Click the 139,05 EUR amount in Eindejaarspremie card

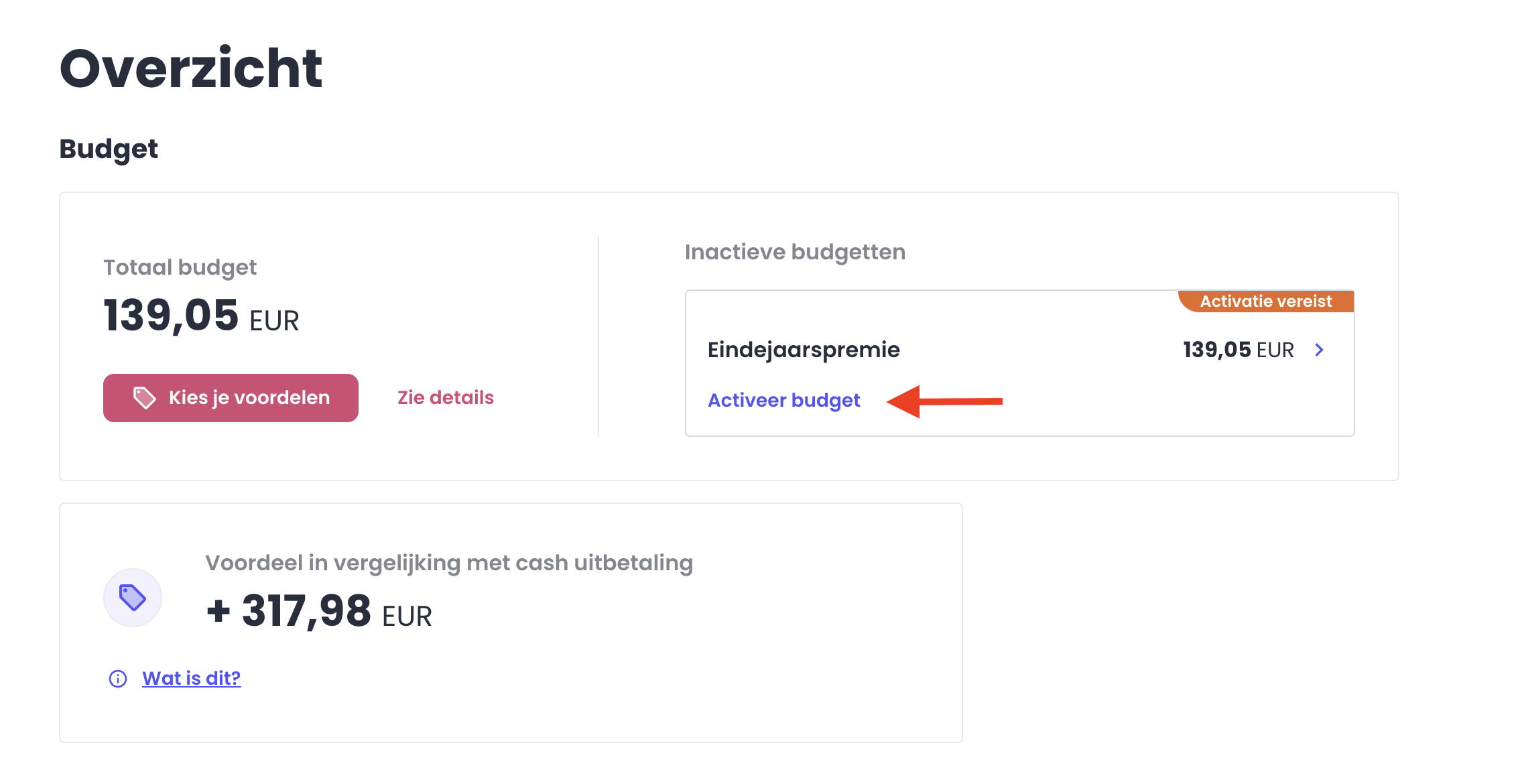(x=1239, y=350)
